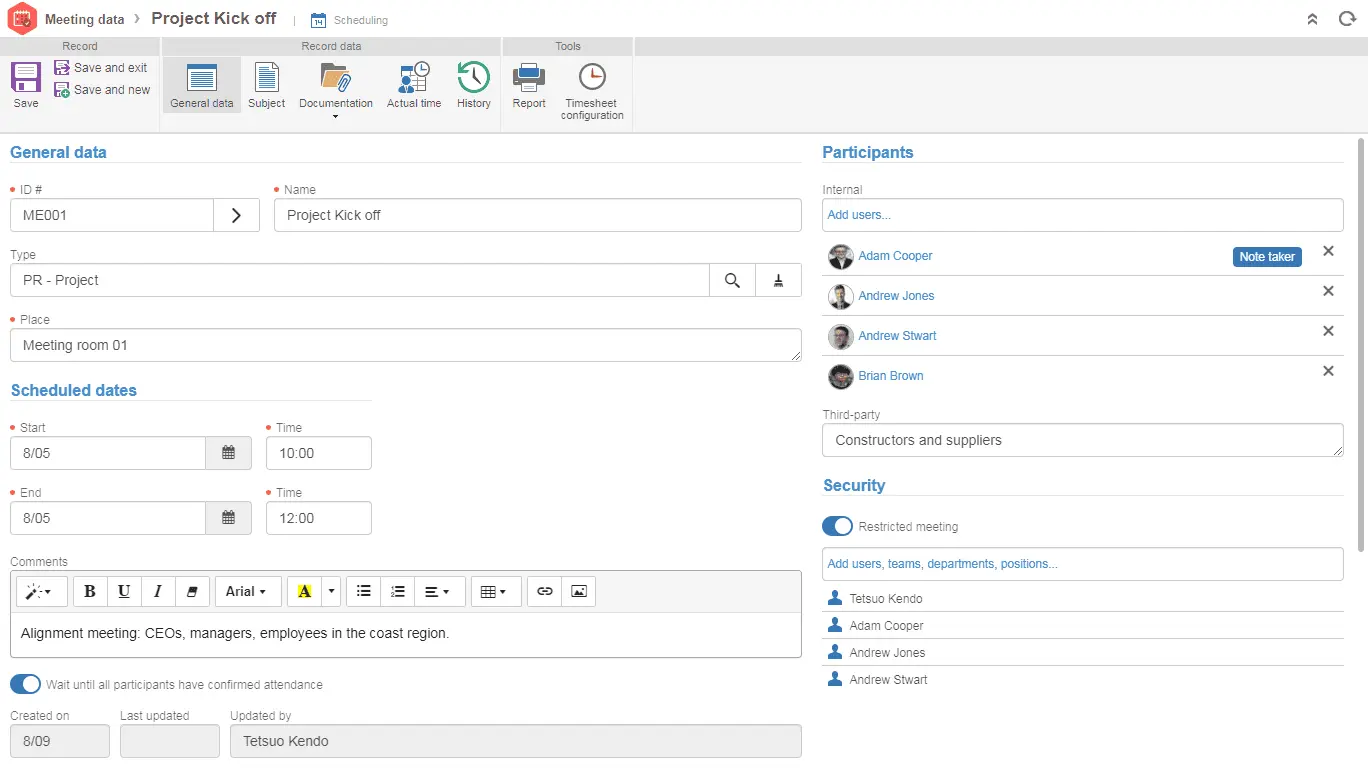Click Save and exit

(x=102, y=67)
